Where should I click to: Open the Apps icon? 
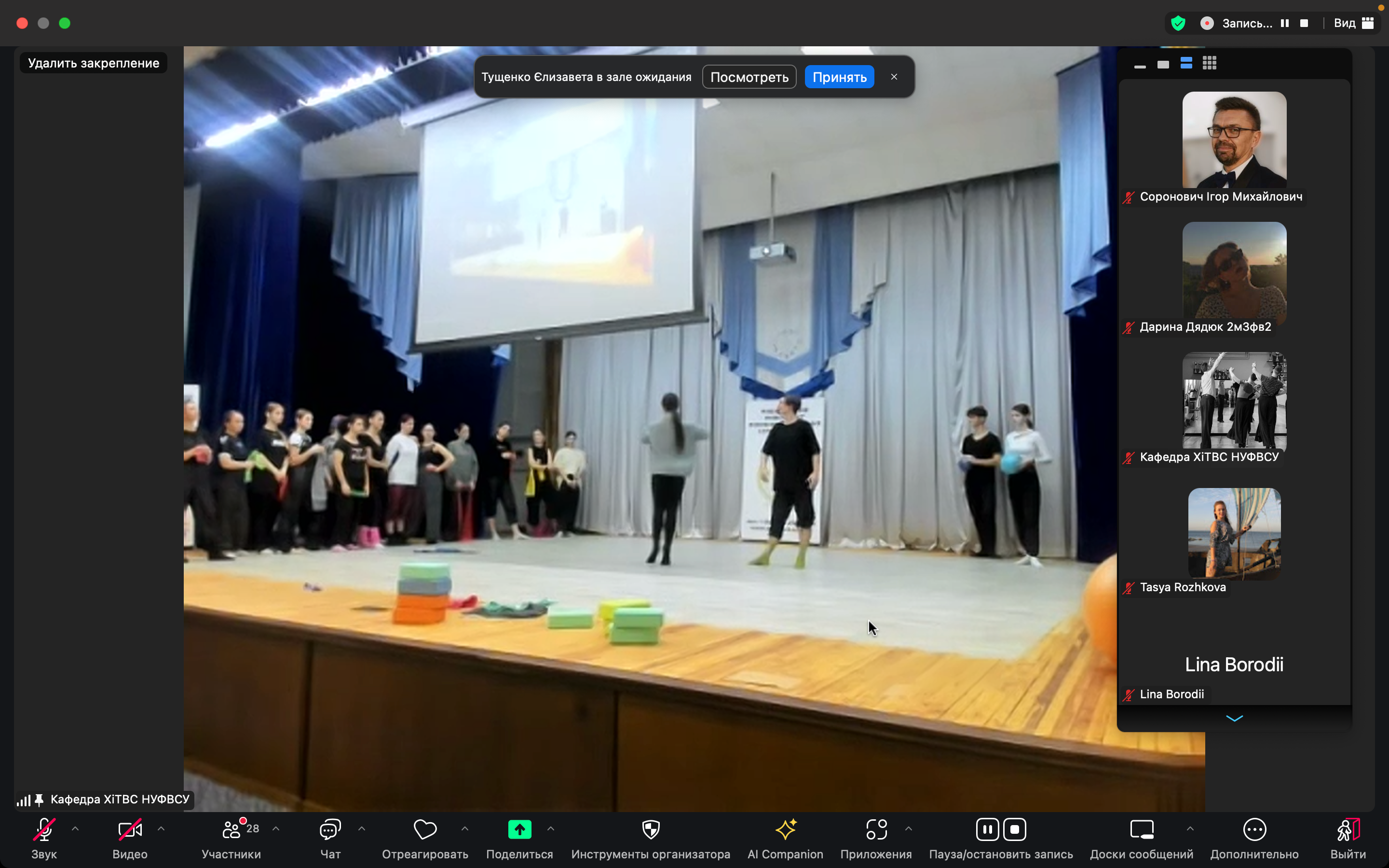pos(876,829)
